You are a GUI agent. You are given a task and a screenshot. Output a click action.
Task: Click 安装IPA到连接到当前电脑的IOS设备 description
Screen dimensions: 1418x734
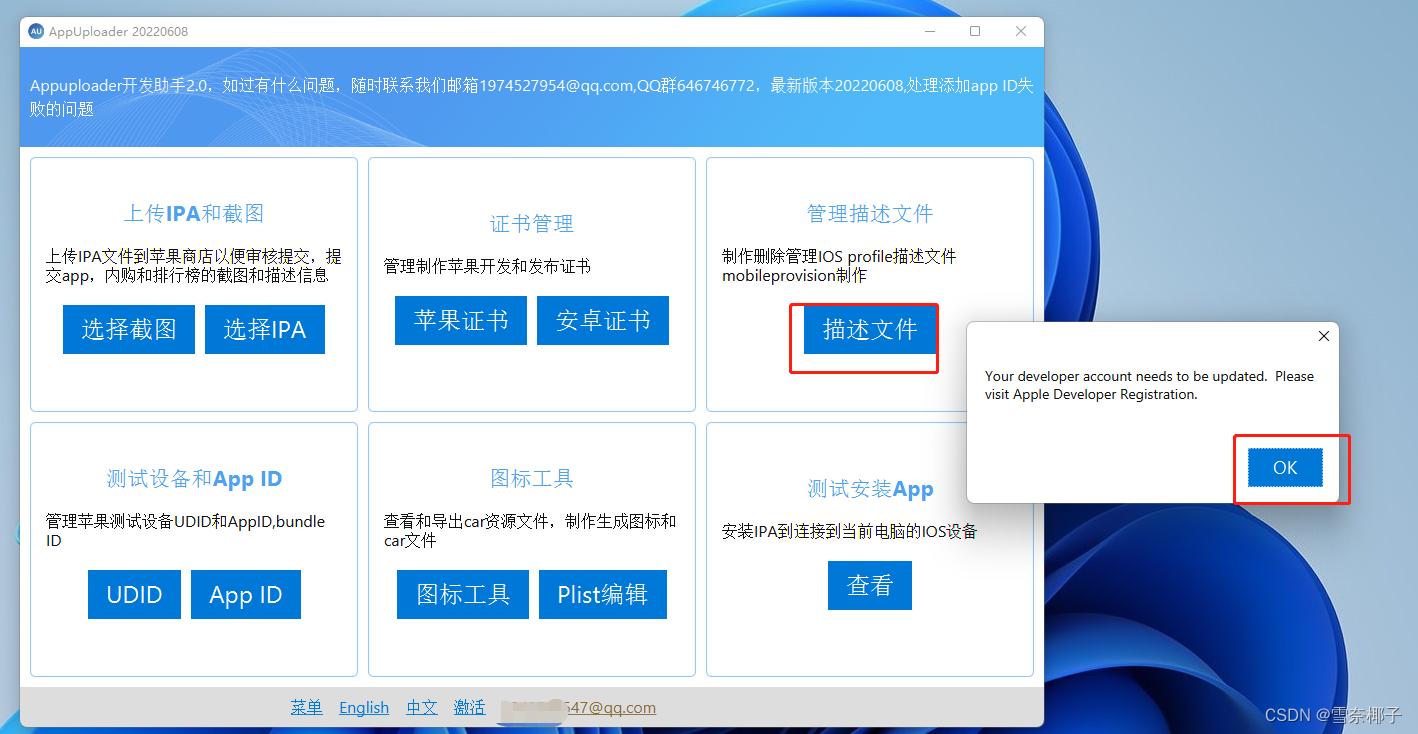849,531
